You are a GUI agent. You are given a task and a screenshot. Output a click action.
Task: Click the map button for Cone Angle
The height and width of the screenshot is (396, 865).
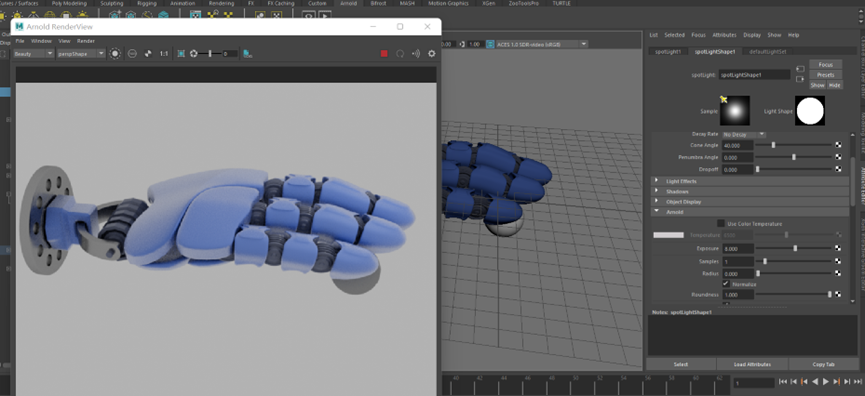(839, 145)
